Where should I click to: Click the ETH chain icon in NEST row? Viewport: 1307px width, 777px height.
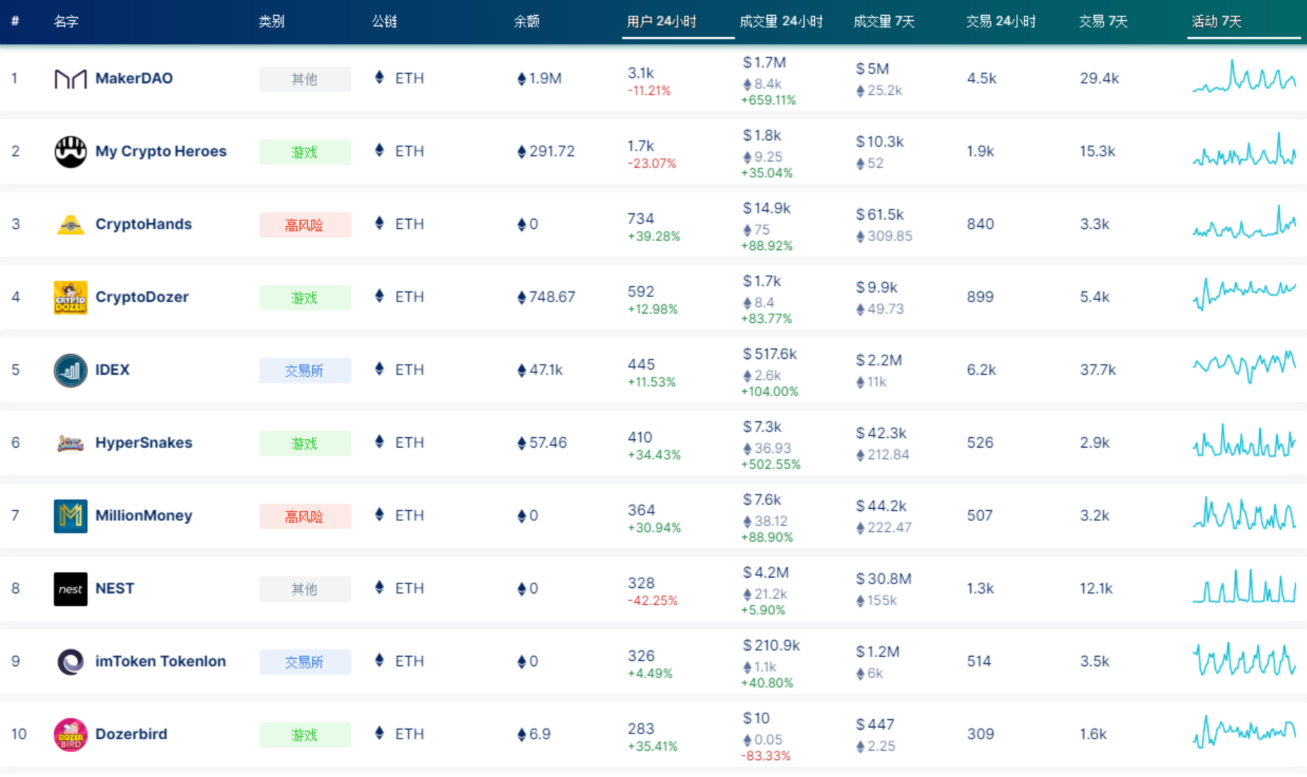click(x=379, y=588)
